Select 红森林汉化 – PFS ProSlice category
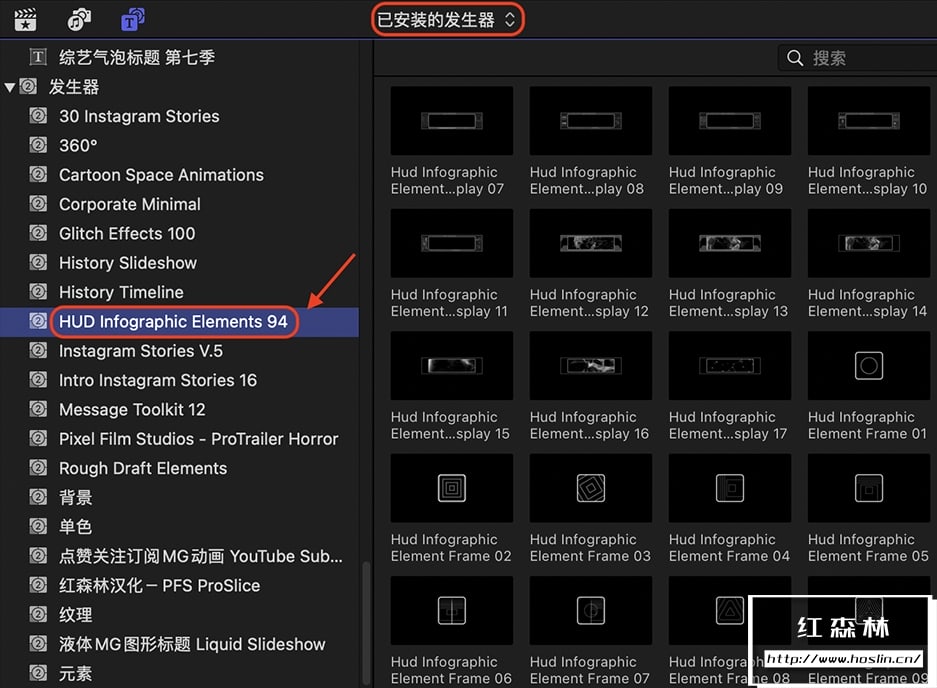 (x=160, y=585)
